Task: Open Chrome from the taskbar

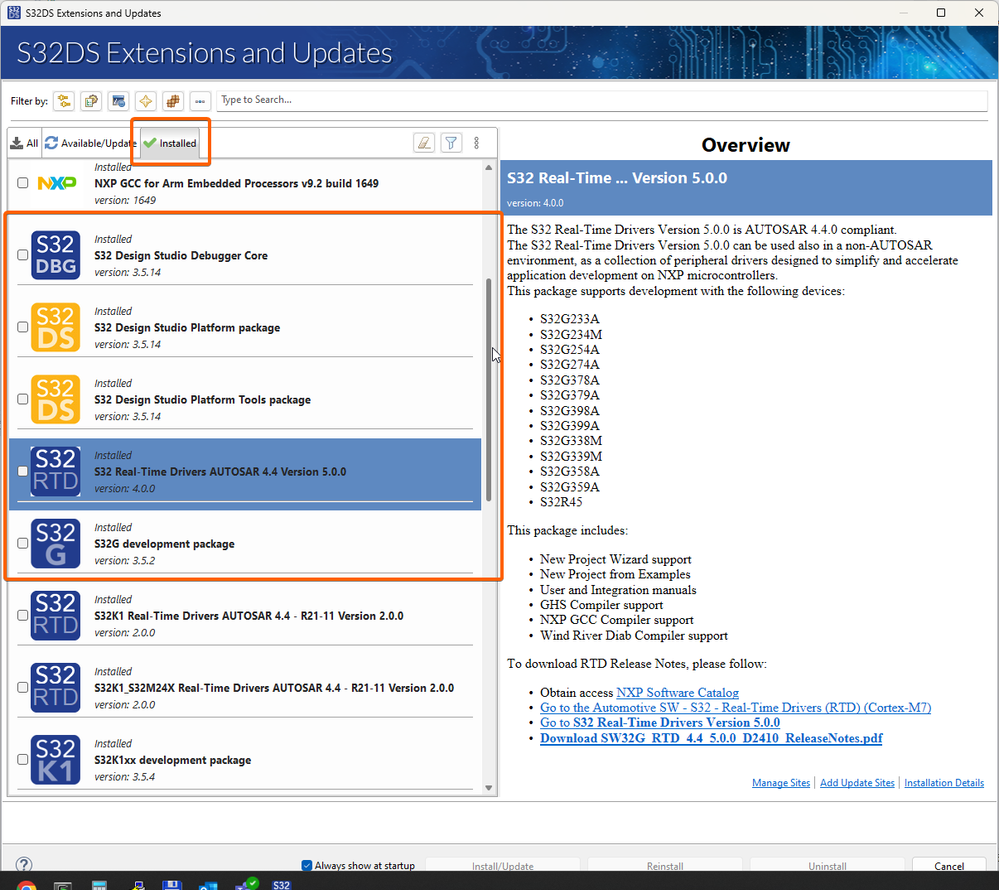Action: [x=26, y=885]
